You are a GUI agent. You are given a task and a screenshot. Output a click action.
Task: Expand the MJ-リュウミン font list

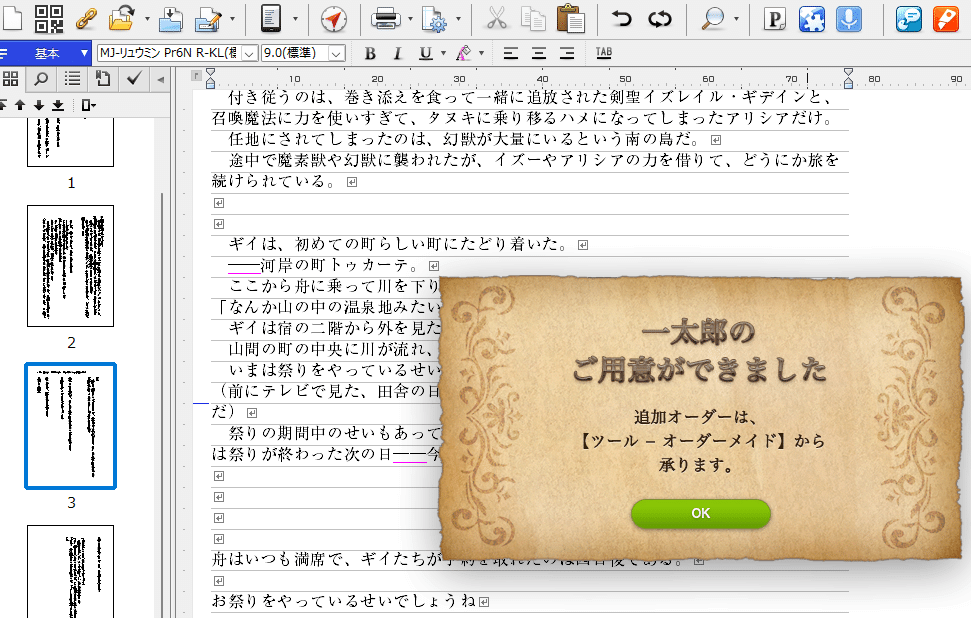(249, 54)
